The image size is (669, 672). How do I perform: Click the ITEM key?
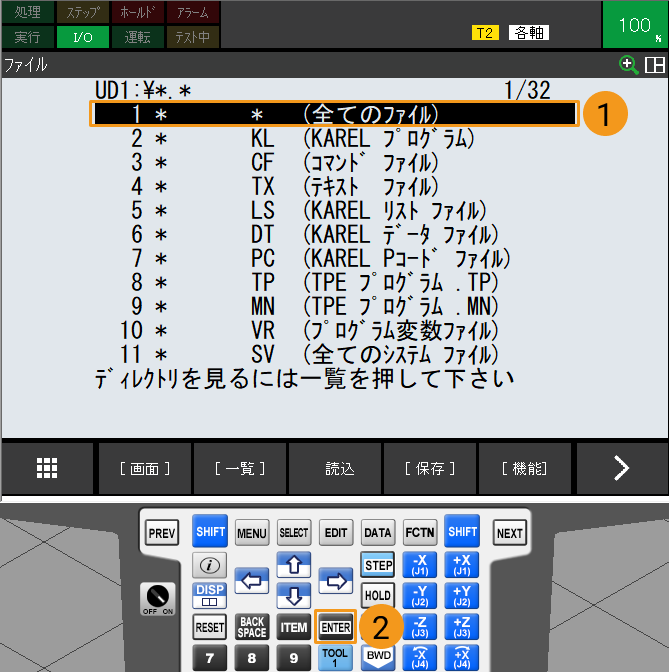point(294,627)
